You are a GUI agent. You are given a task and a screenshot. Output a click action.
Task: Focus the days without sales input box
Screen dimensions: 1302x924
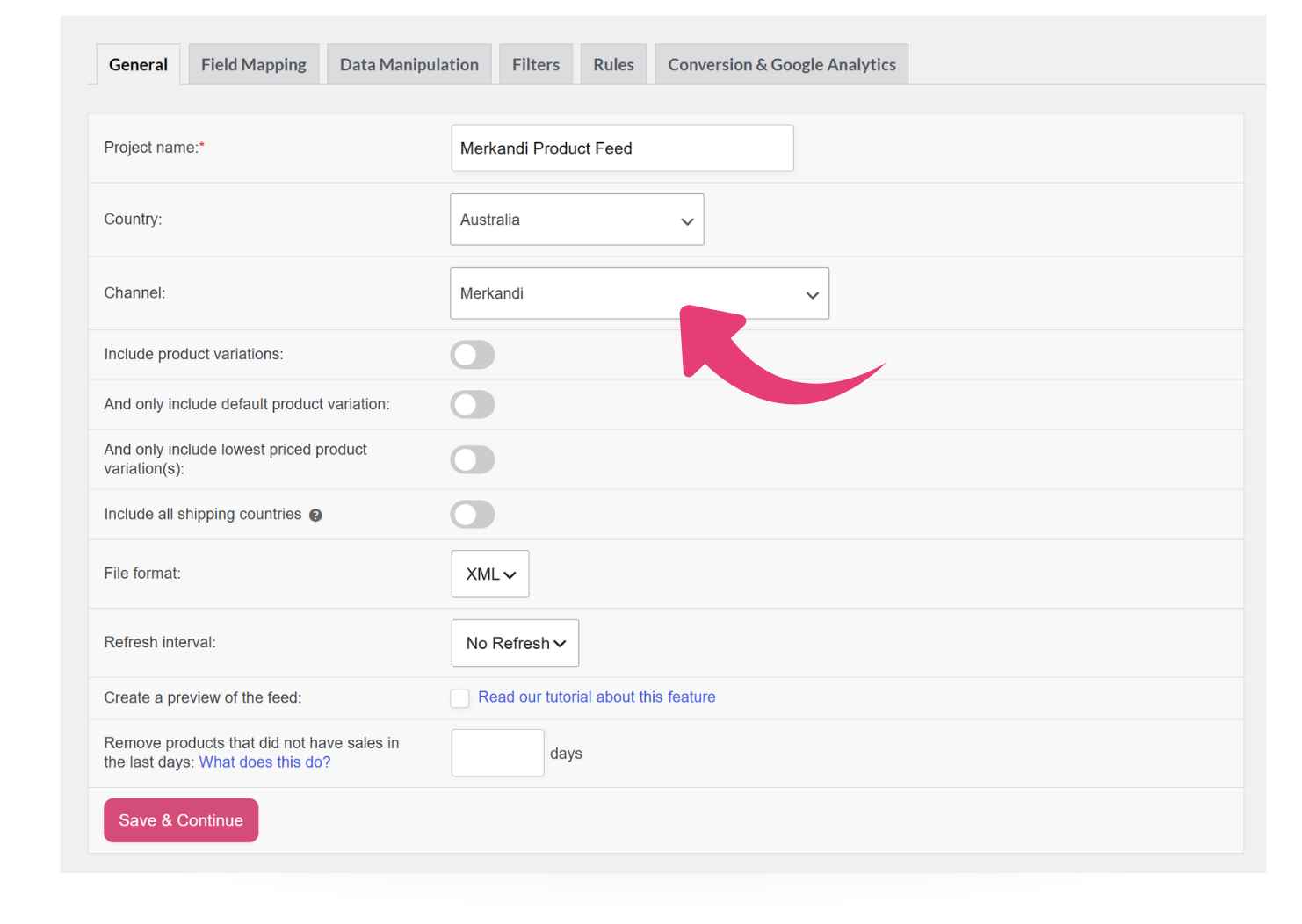[497, 753]
